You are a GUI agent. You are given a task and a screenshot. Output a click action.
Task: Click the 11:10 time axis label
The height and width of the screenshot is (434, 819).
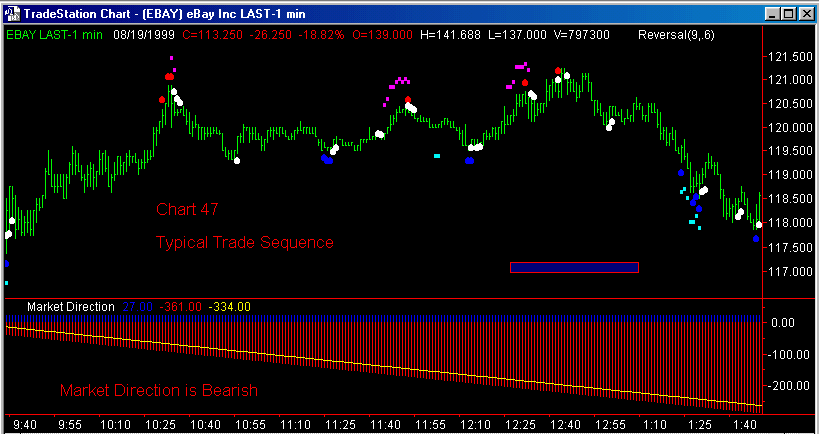(294, 425)
